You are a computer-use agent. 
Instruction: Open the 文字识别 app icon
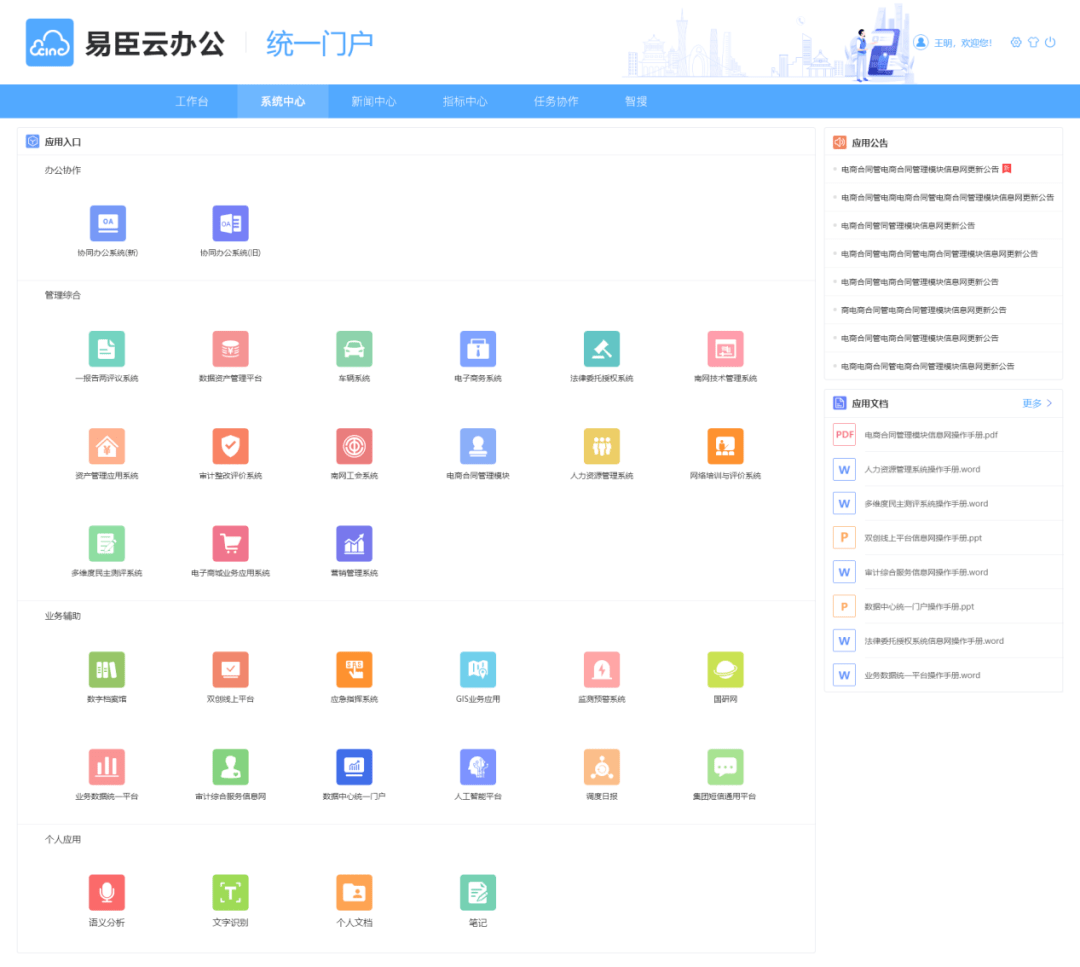coord(230,893)
